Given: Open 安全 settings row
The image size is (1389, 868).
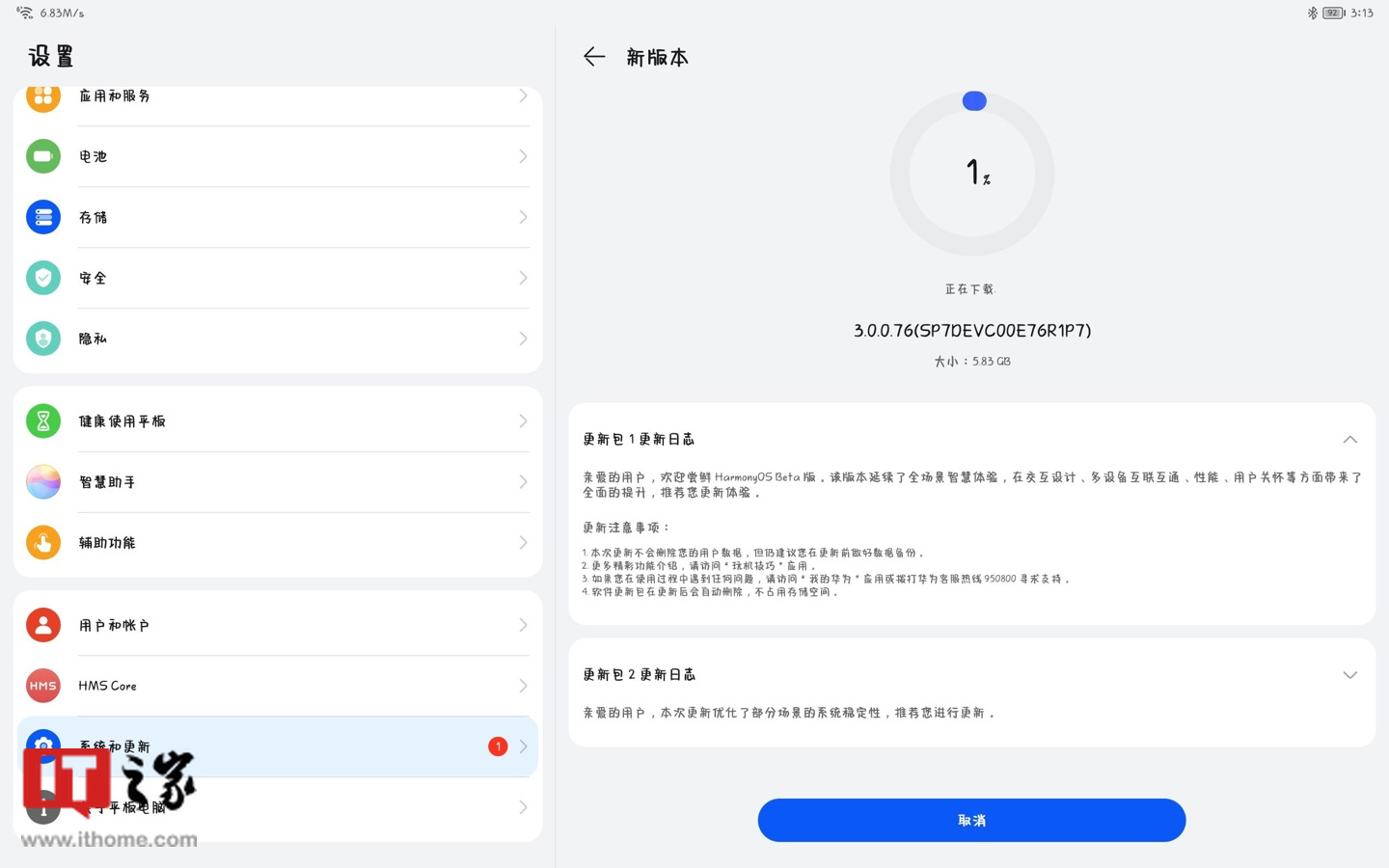Looking at the screenshot, I should click(x=278, y=278).
